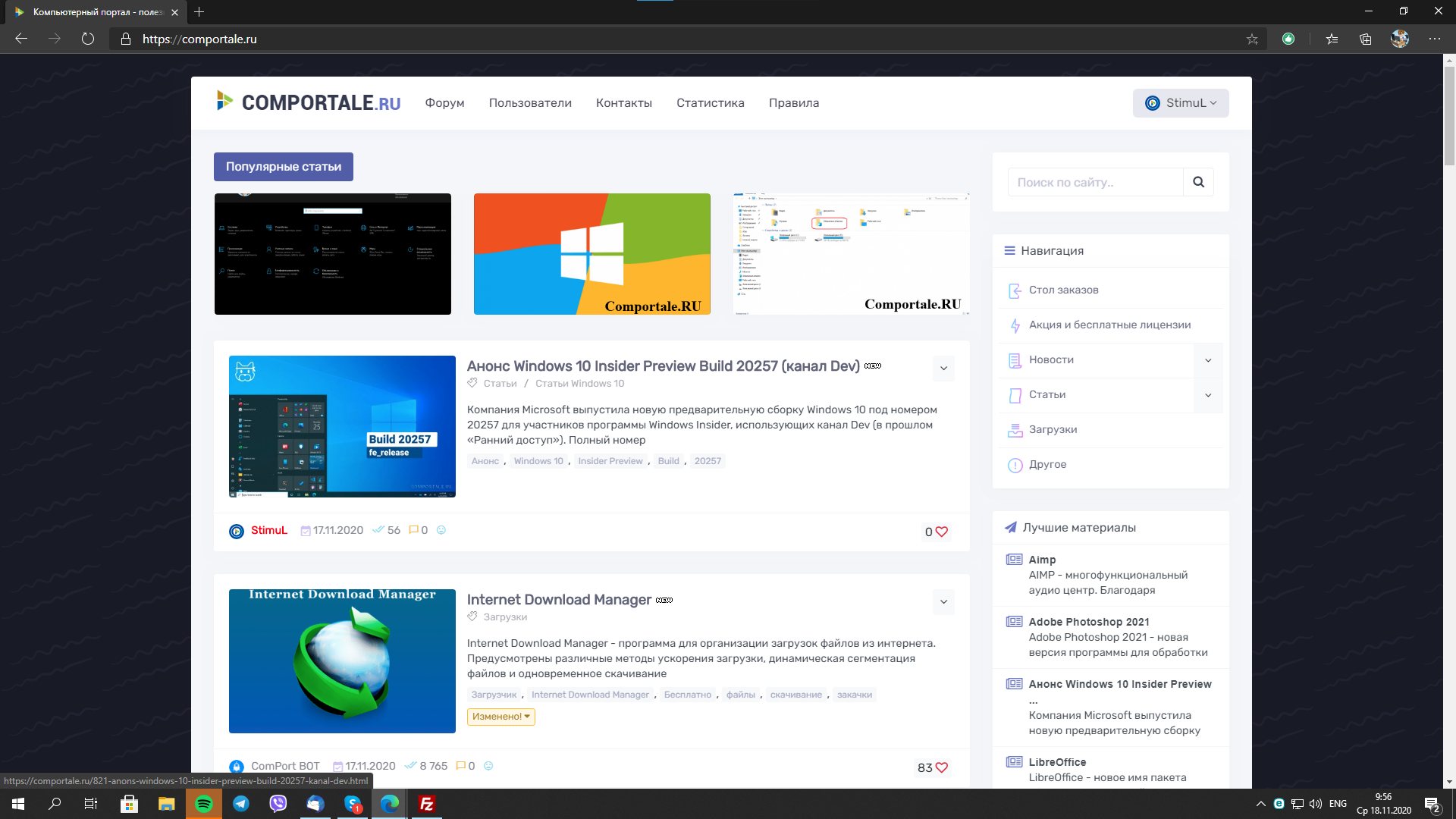1456x819 pixels.
Task: Open Форум in top menu
Action: [x=444, y=103]
